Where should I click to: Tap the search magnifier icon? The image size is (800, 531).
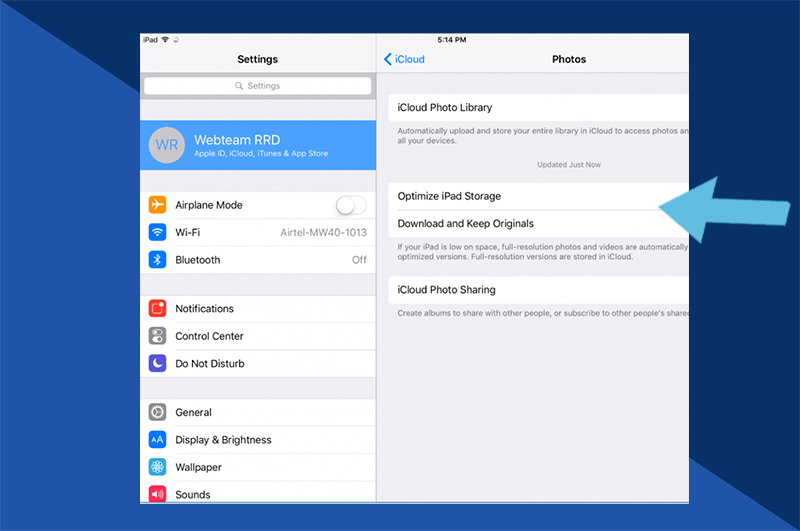pyautogui.click(x=239, y=86)
